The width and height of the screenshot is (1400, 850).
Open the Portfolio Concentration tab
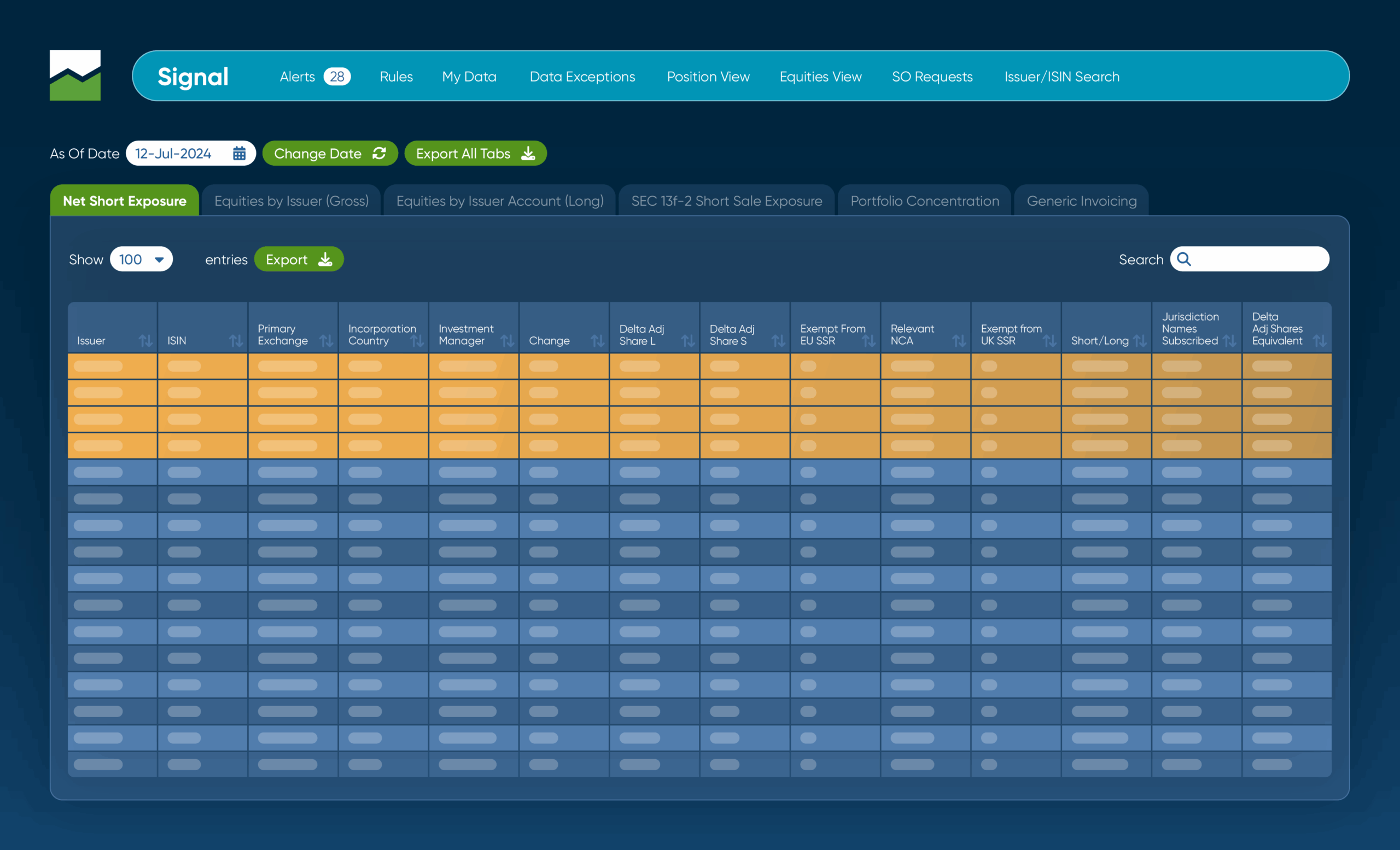tap(924, 201)
